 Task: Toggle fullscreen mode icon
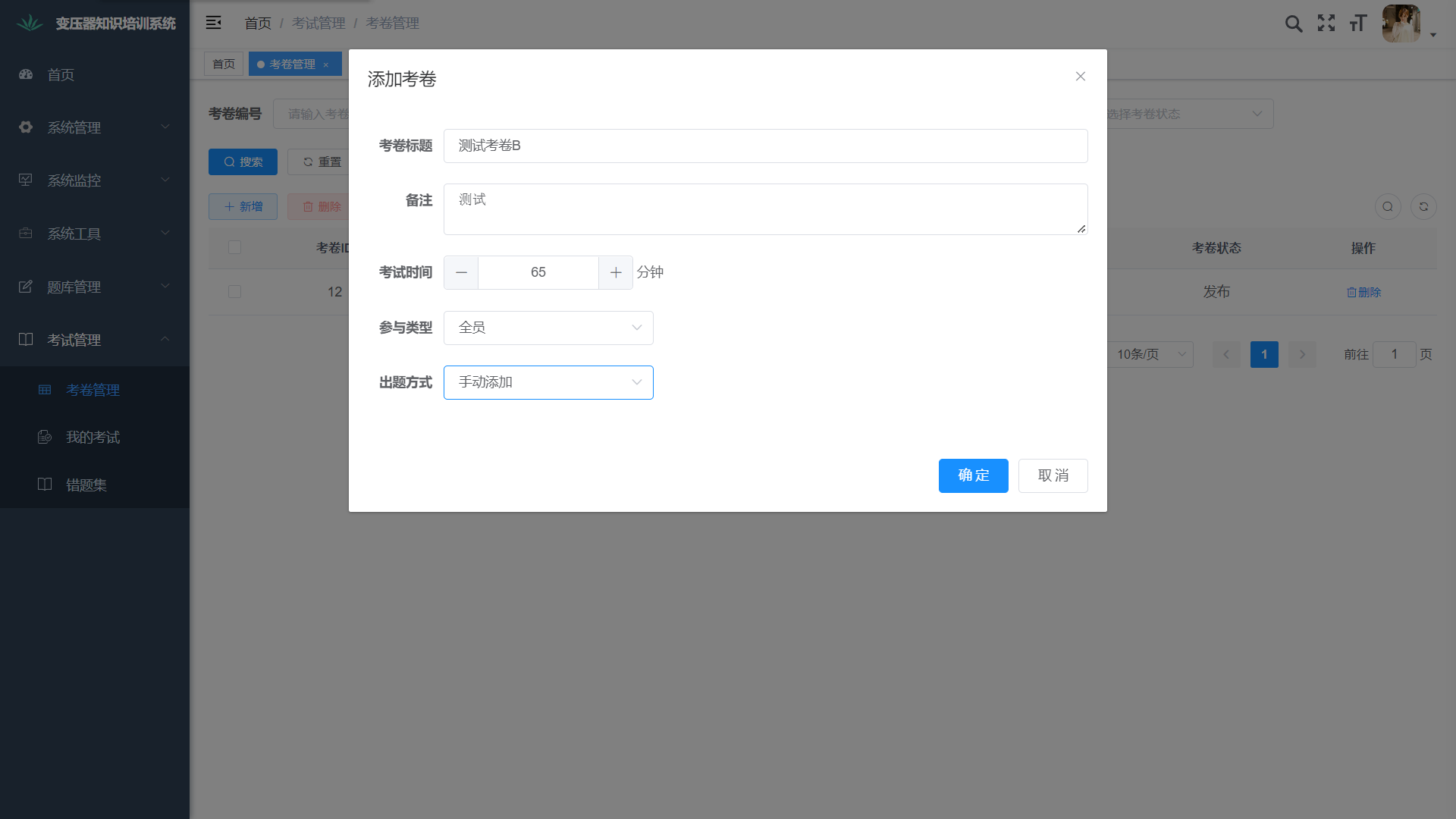(1326, 24)
